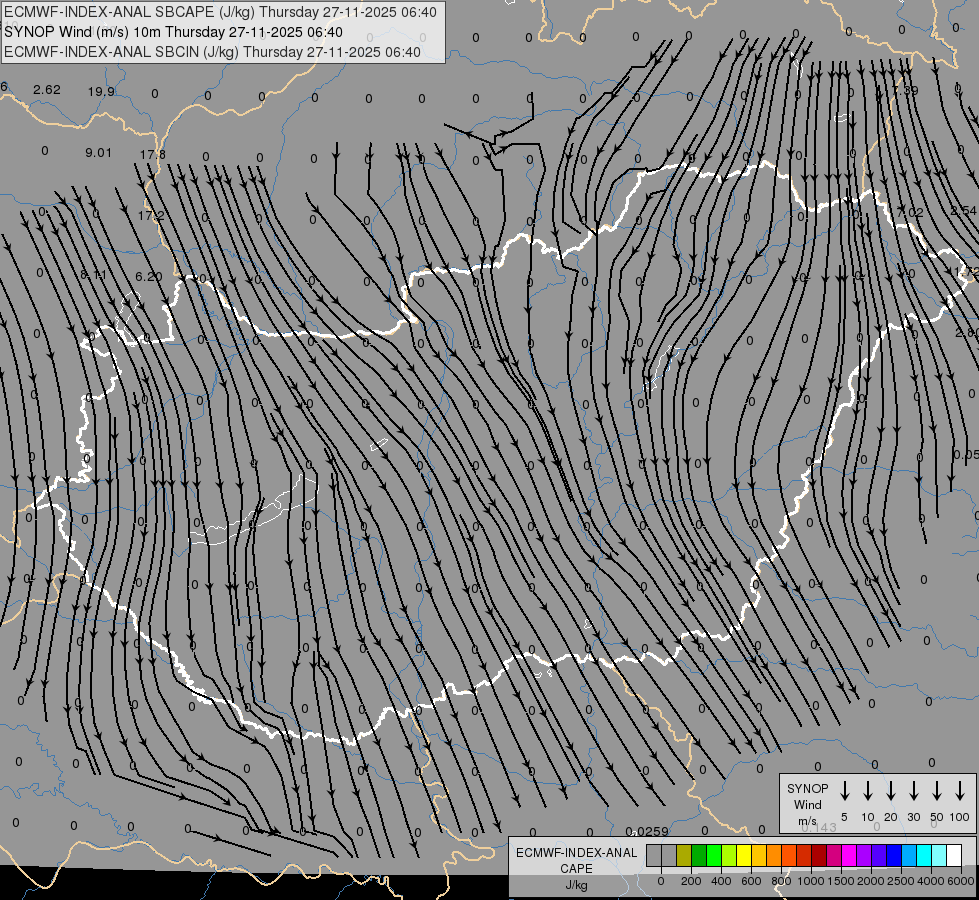Select the dark green CAPE legend swatch
Screen dimensions: 979x900
pyautogui.click(x=699, y=855)
